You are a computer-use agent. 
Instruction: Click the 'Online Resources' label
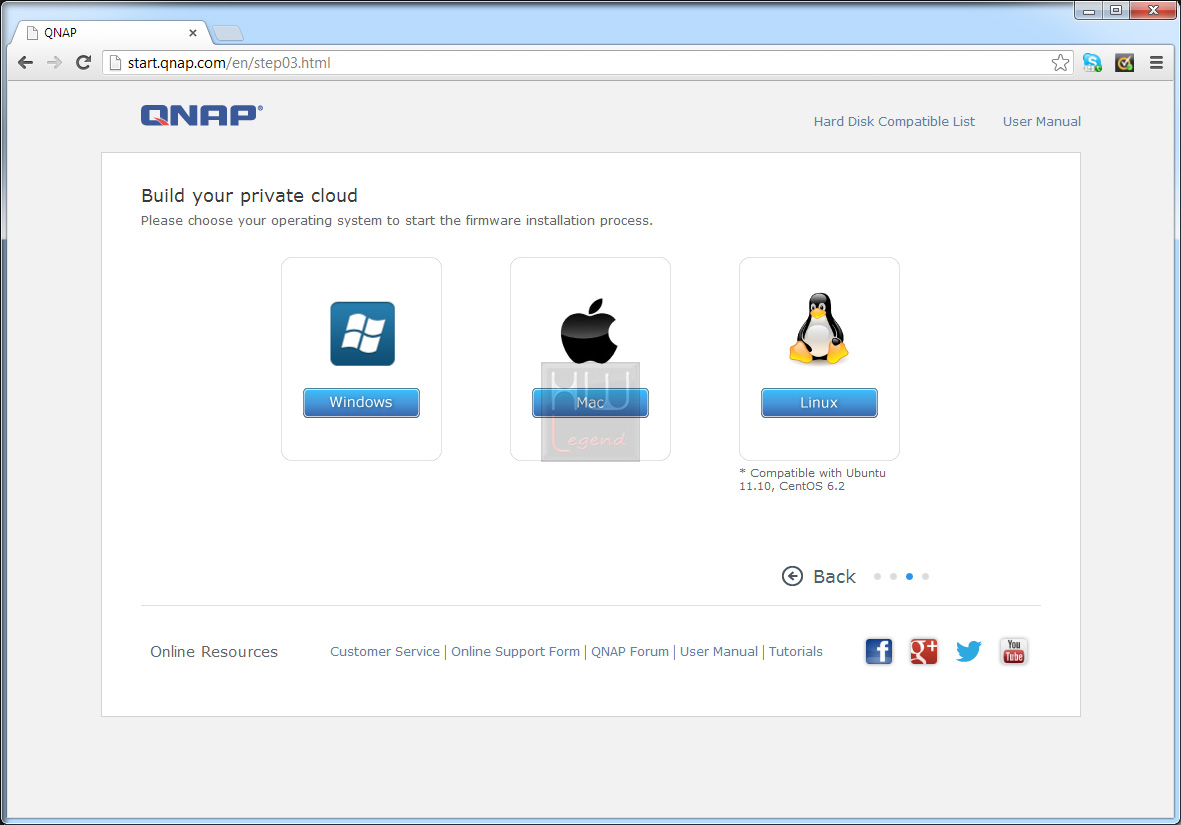pos(214,652)
